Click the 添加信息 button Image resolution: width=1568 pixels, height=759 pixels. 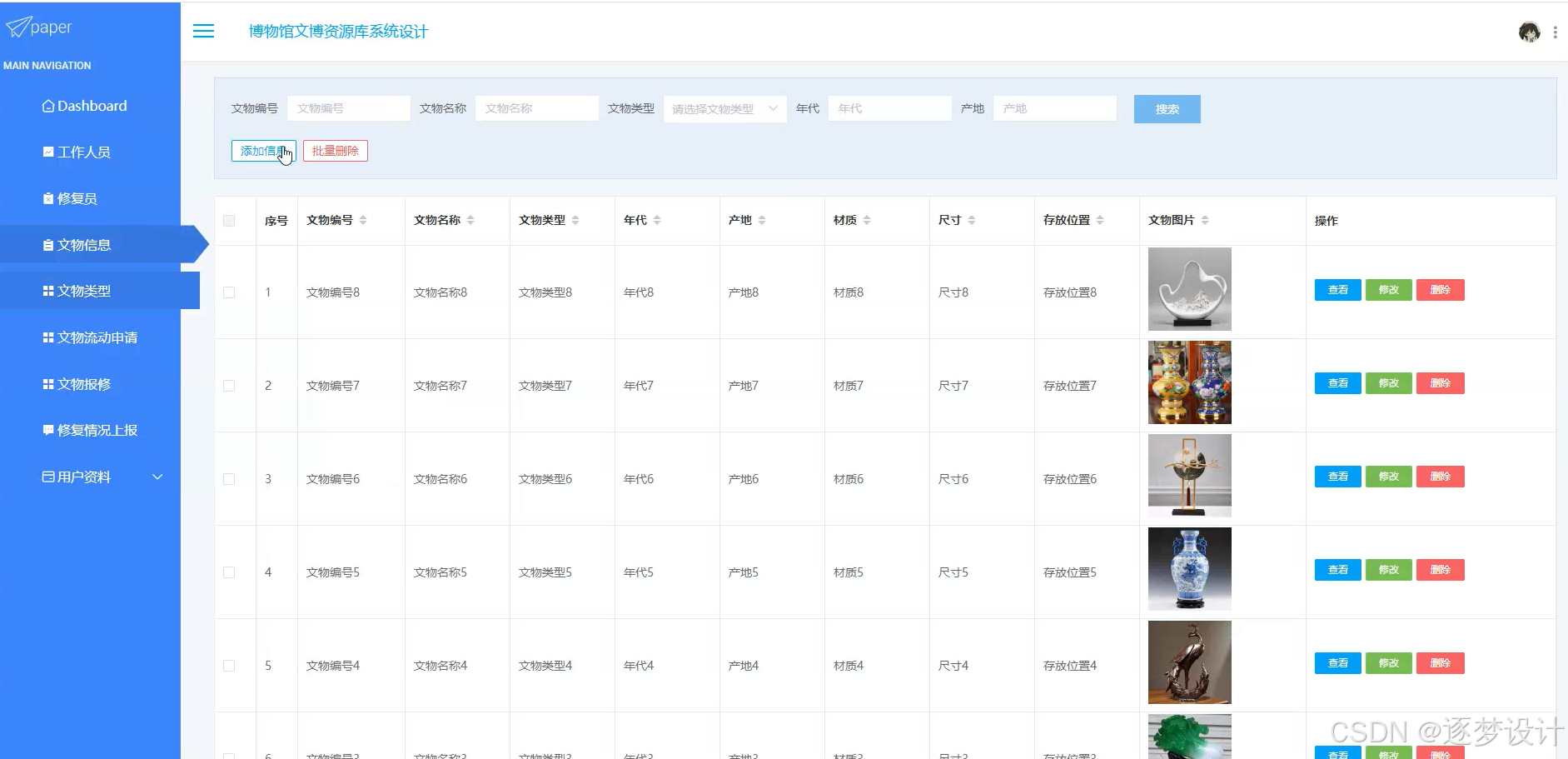click(263, 151)
